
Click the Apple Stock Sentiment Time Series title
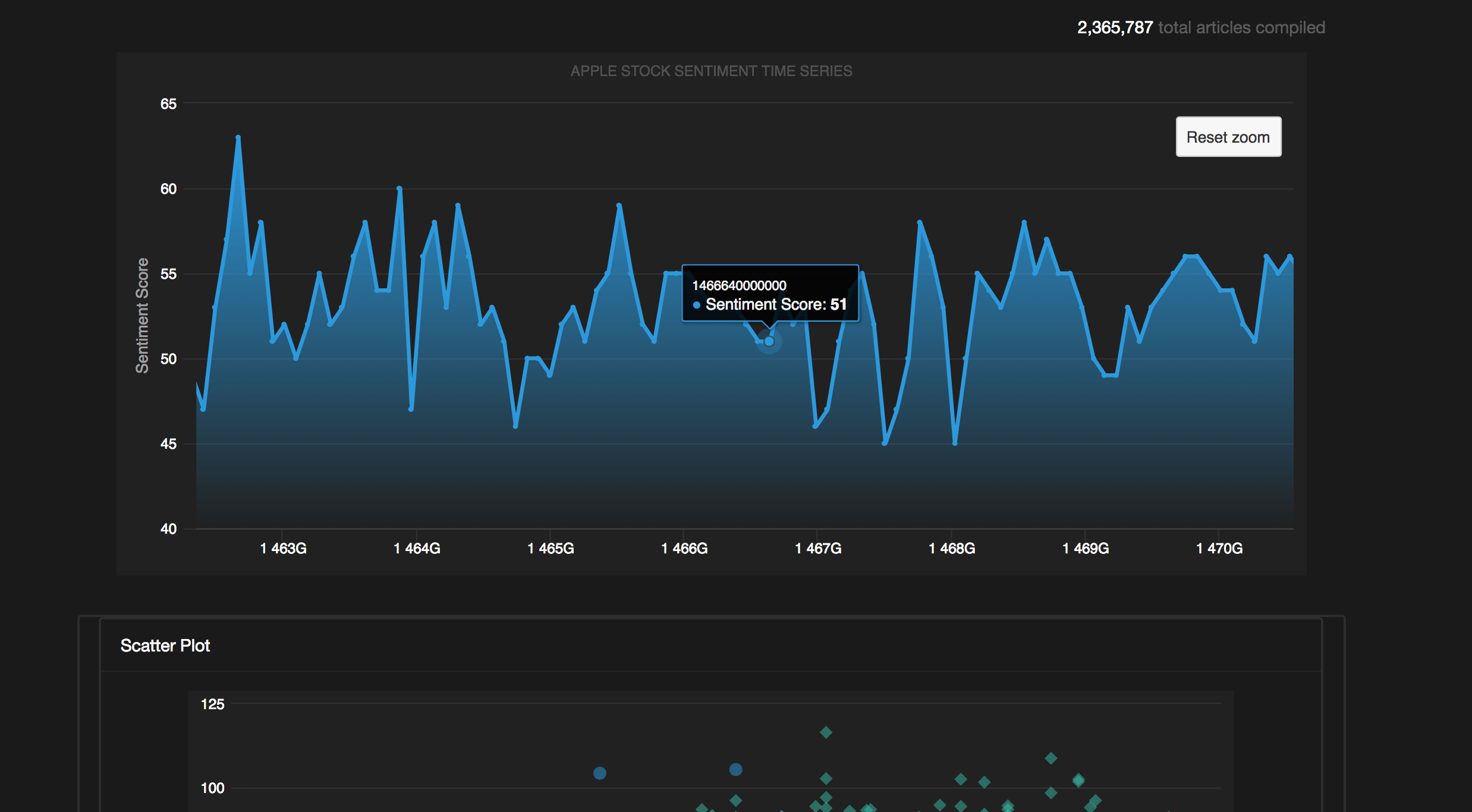[x=711, y=71]
